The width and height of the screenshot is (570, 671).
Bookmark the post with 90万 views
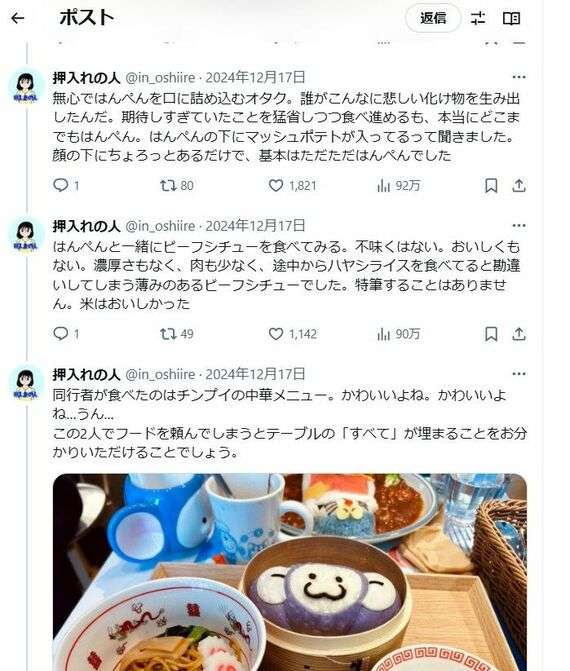(x=491, y=334)
